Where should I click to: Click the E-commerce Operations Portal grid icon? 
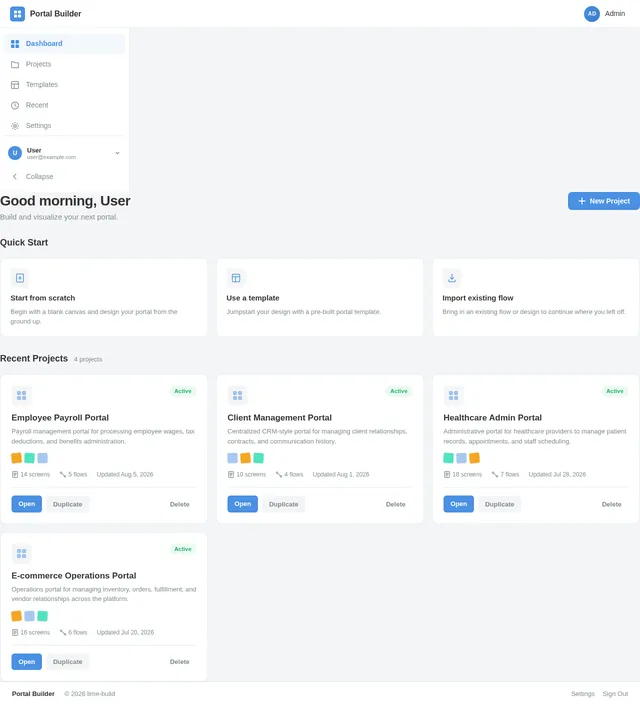(22, 553)
